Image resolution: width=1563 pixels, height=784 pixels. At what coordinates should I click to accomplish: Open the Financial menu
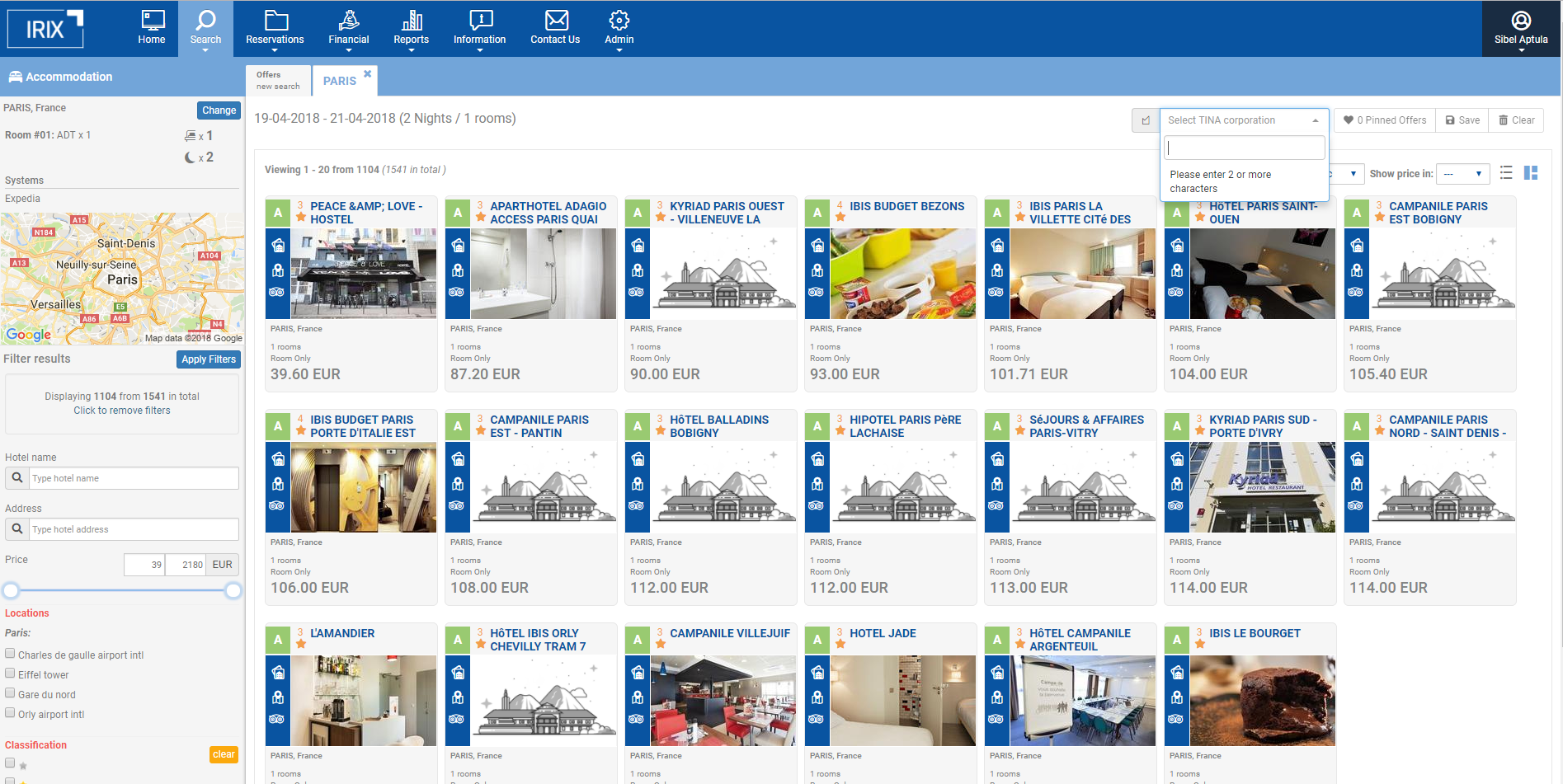[348, 28]
